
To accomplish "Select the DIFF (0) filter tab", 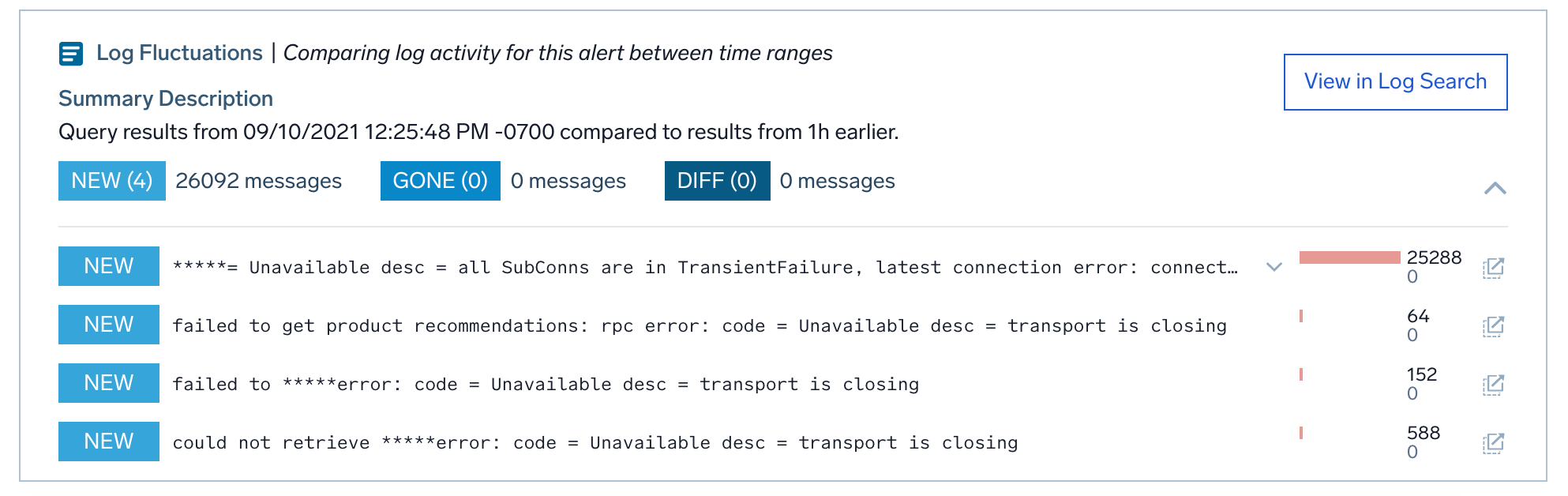I will point(717,181).
